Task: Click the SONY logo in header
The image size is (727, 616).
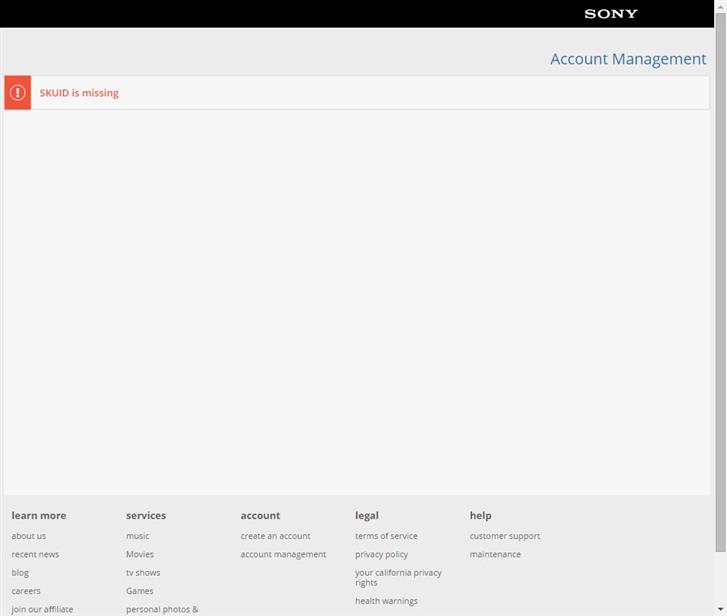Action: click(x=611, y=14)
